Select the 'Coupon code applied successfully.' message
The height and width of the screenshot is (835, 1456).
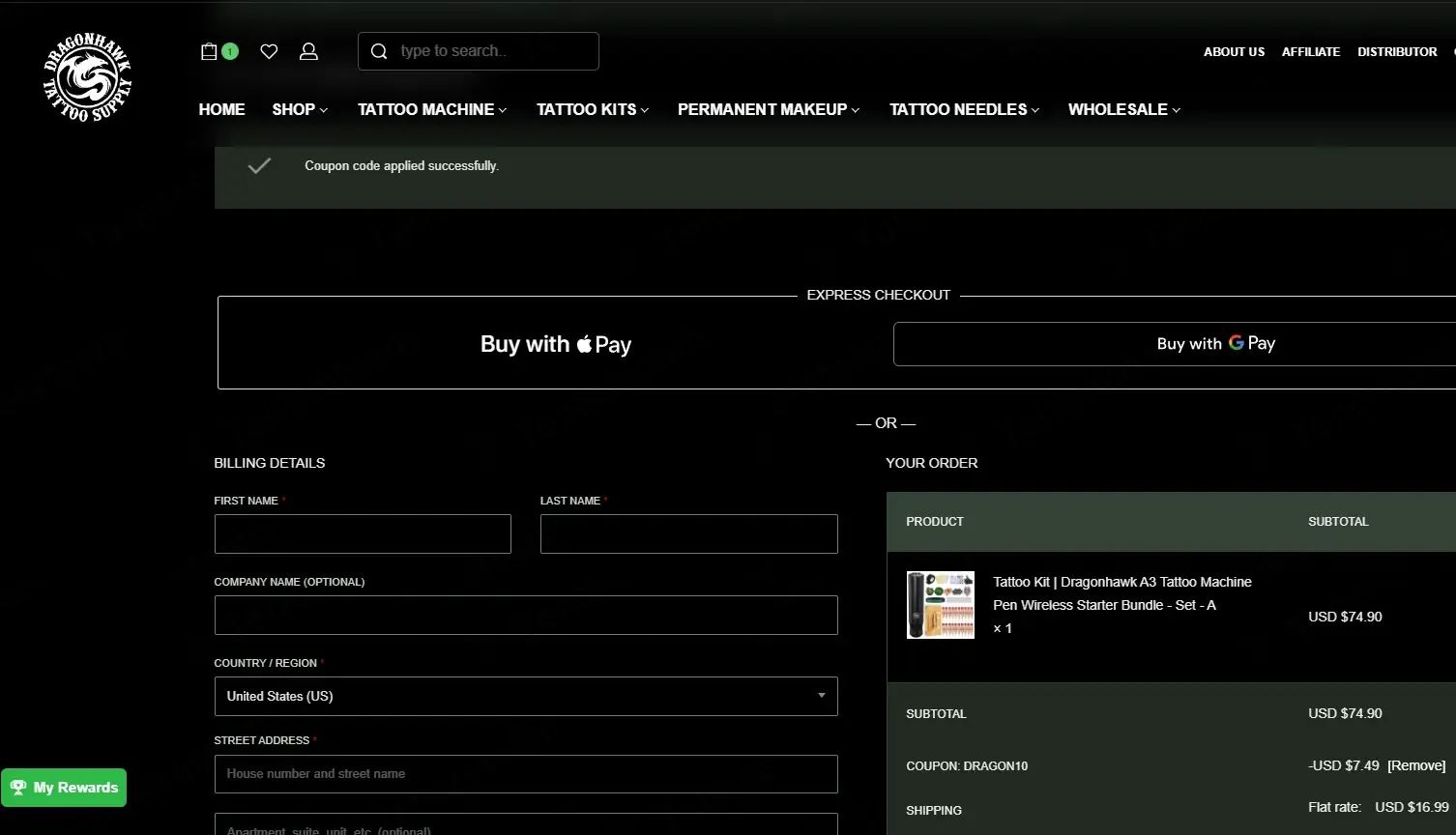click(x=402, y=166)
